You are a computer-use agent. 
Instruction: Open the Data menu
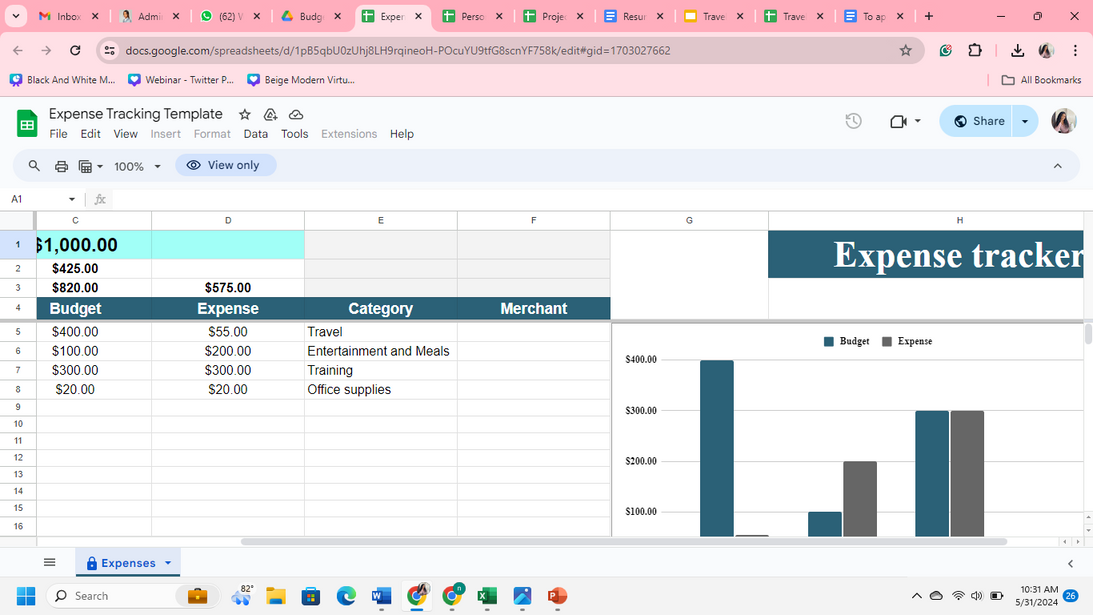coord(256,134)
